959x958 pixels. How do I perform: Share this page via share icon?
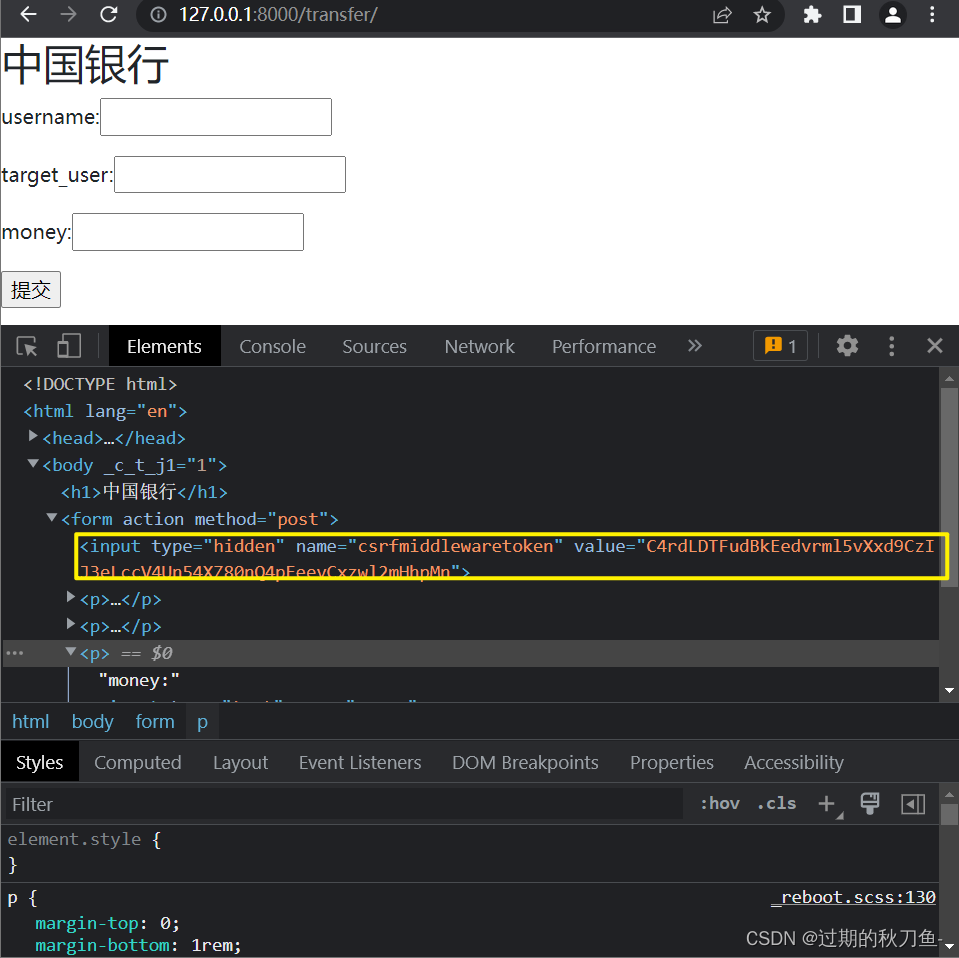click(722, 15)
